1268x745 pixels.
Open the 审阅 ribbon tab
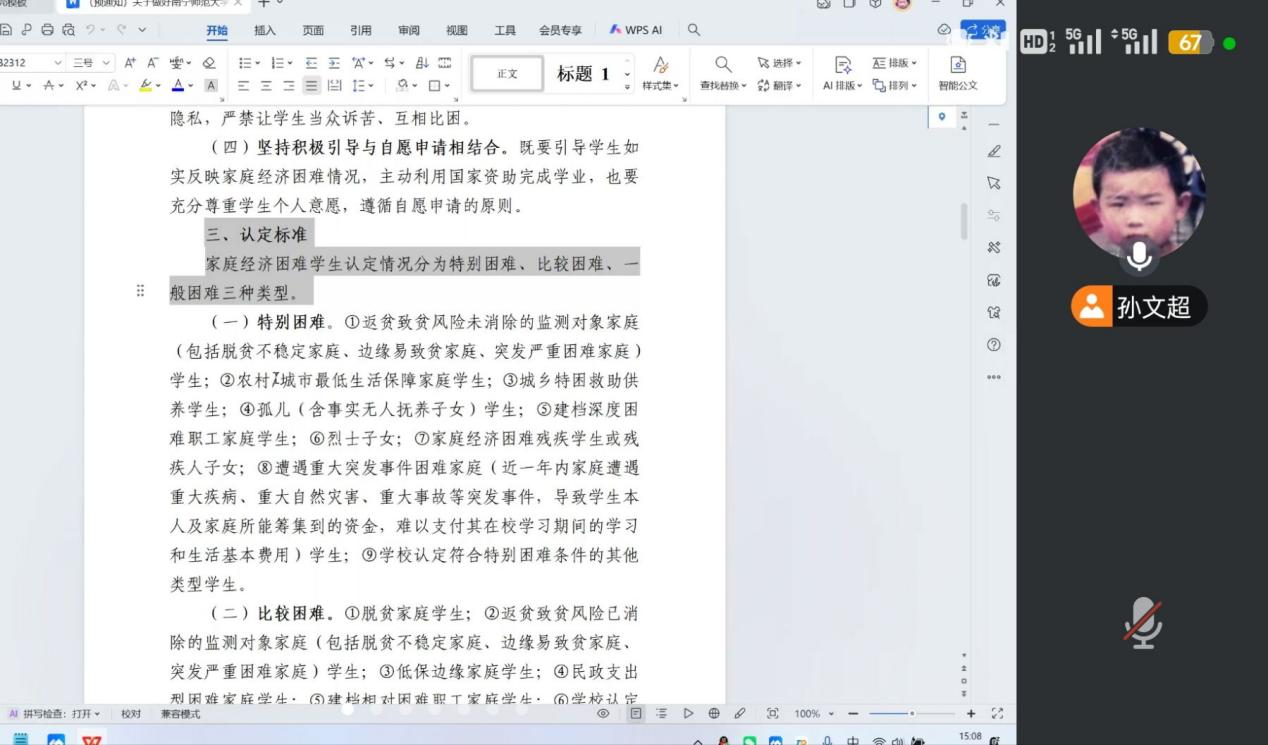click(409, 31)
